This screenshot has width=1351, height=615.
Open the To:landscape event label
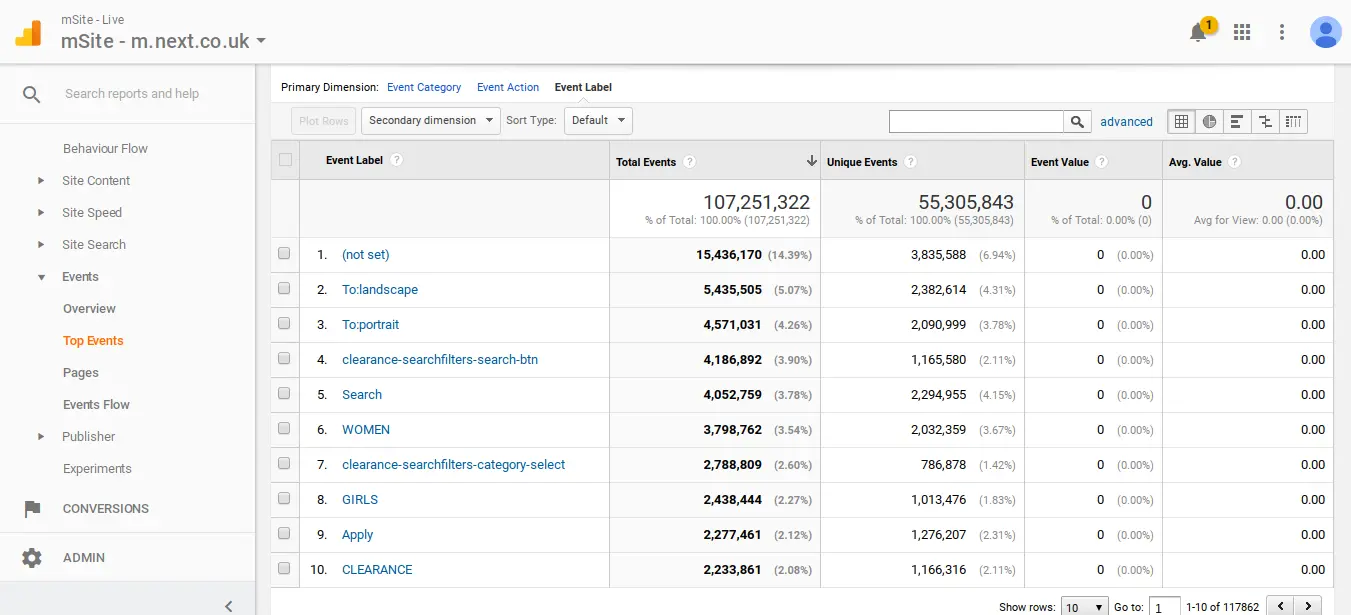click(x=380, y=290)
